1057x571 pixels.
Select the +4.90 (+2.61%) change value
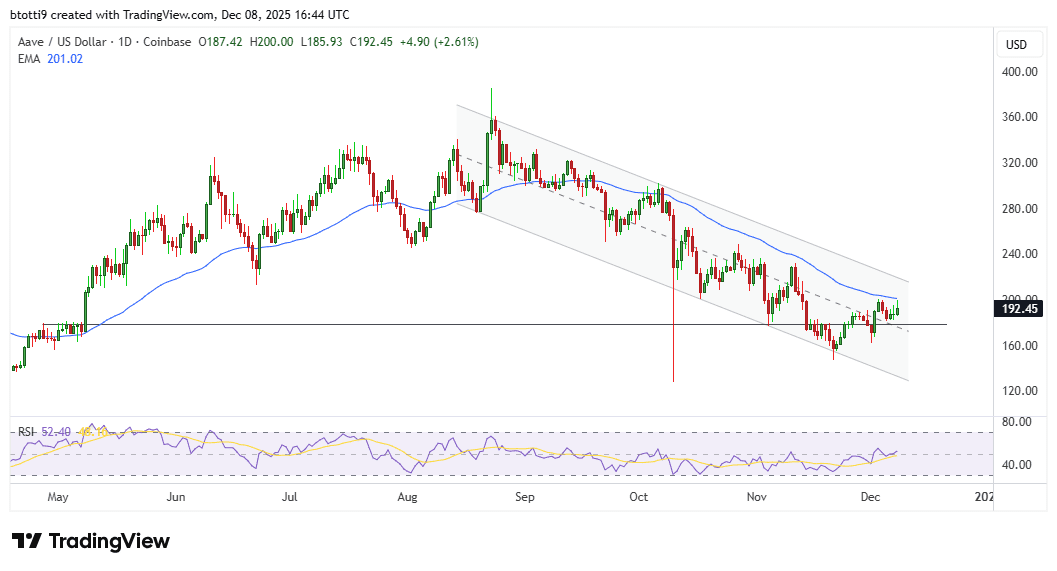440,42
